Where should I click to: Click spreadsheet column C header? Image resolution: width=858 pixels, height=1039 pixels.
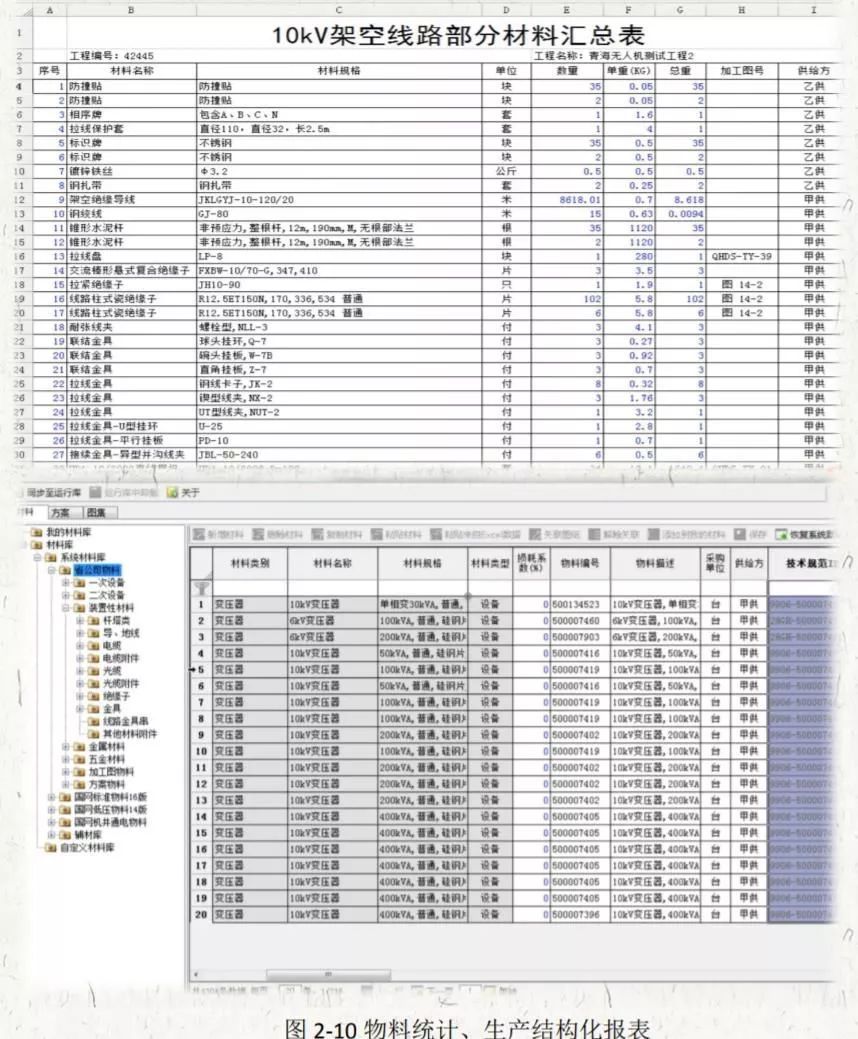click(x=339, y=10)
